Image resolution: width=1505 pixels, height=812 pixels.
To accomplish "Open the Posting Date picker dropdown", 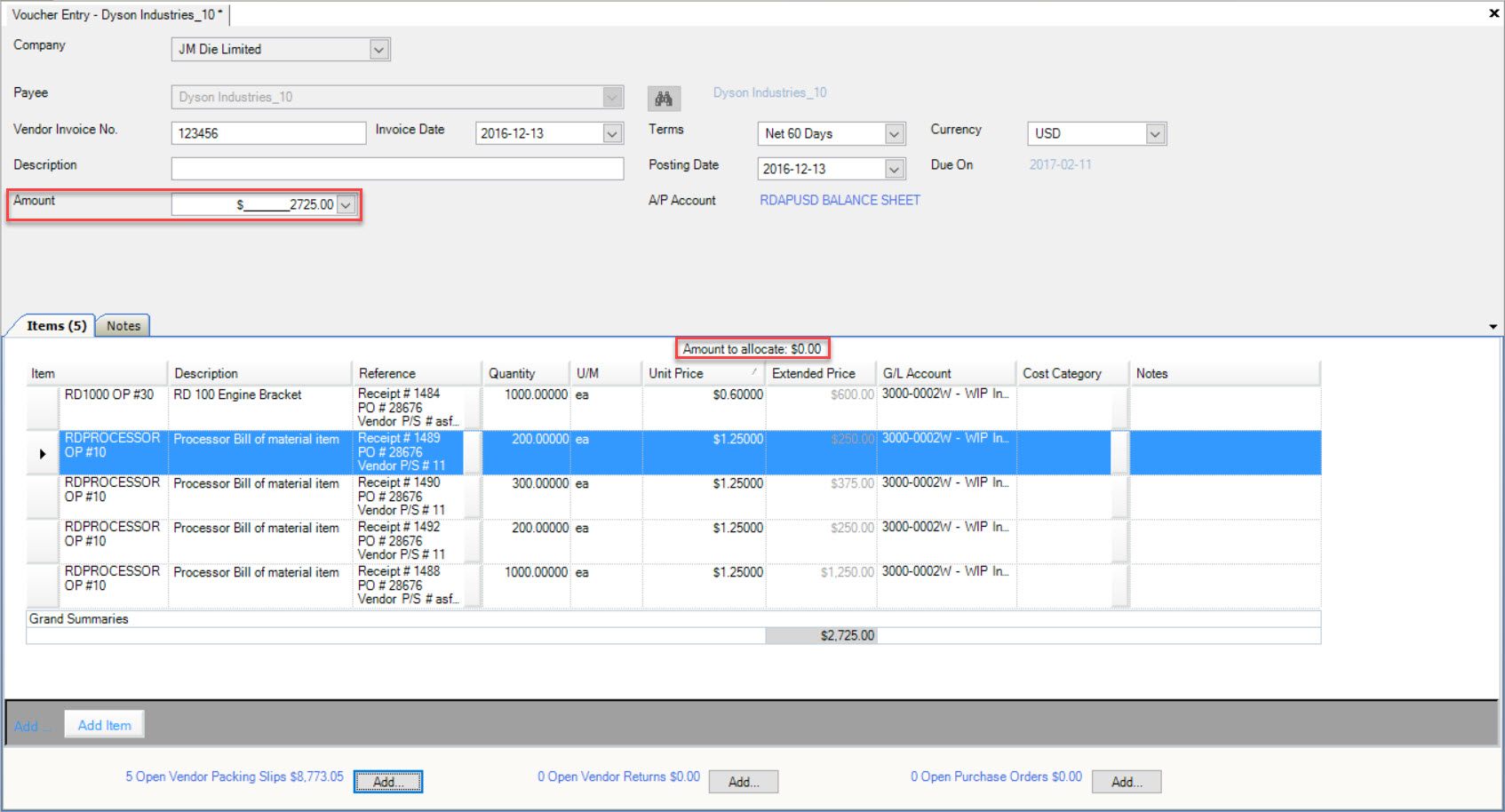I will click(x=895, y=169).
